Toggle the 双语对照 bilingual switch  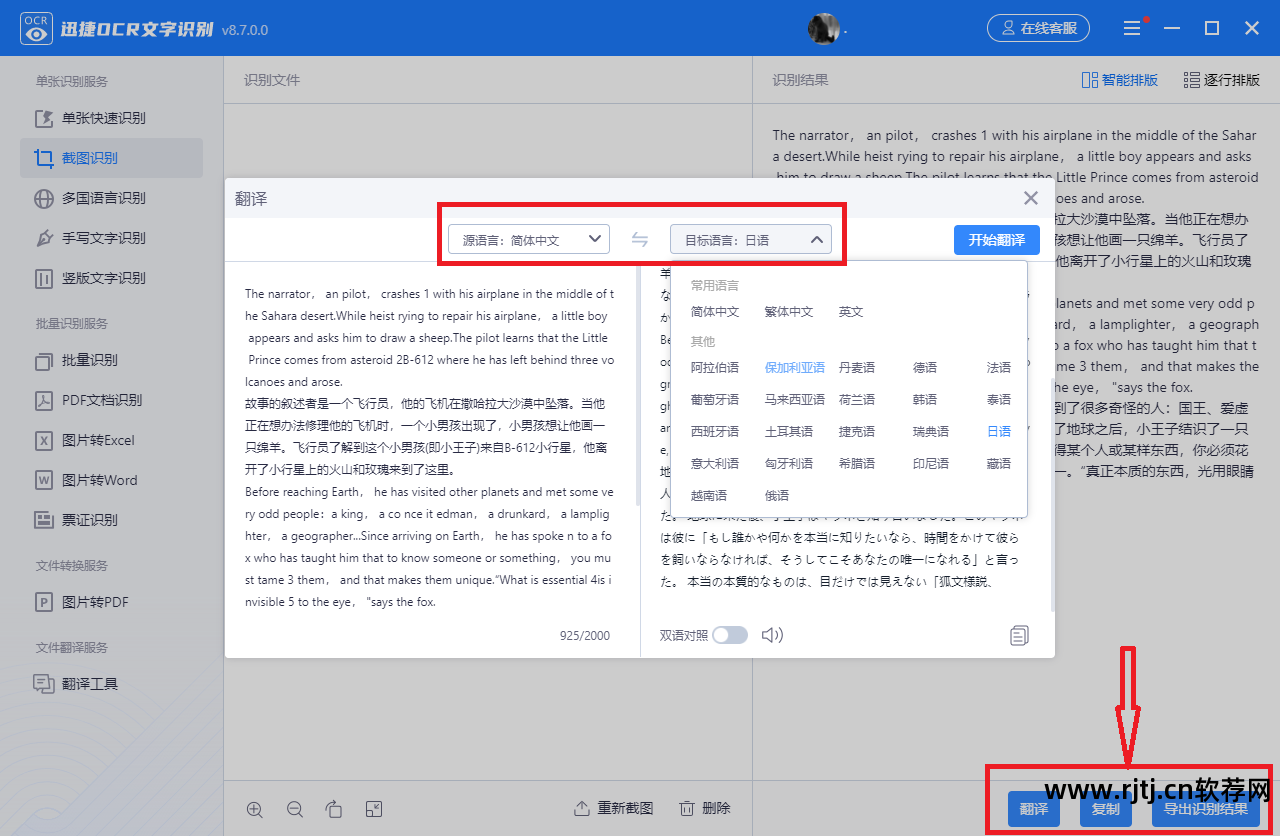730,635
